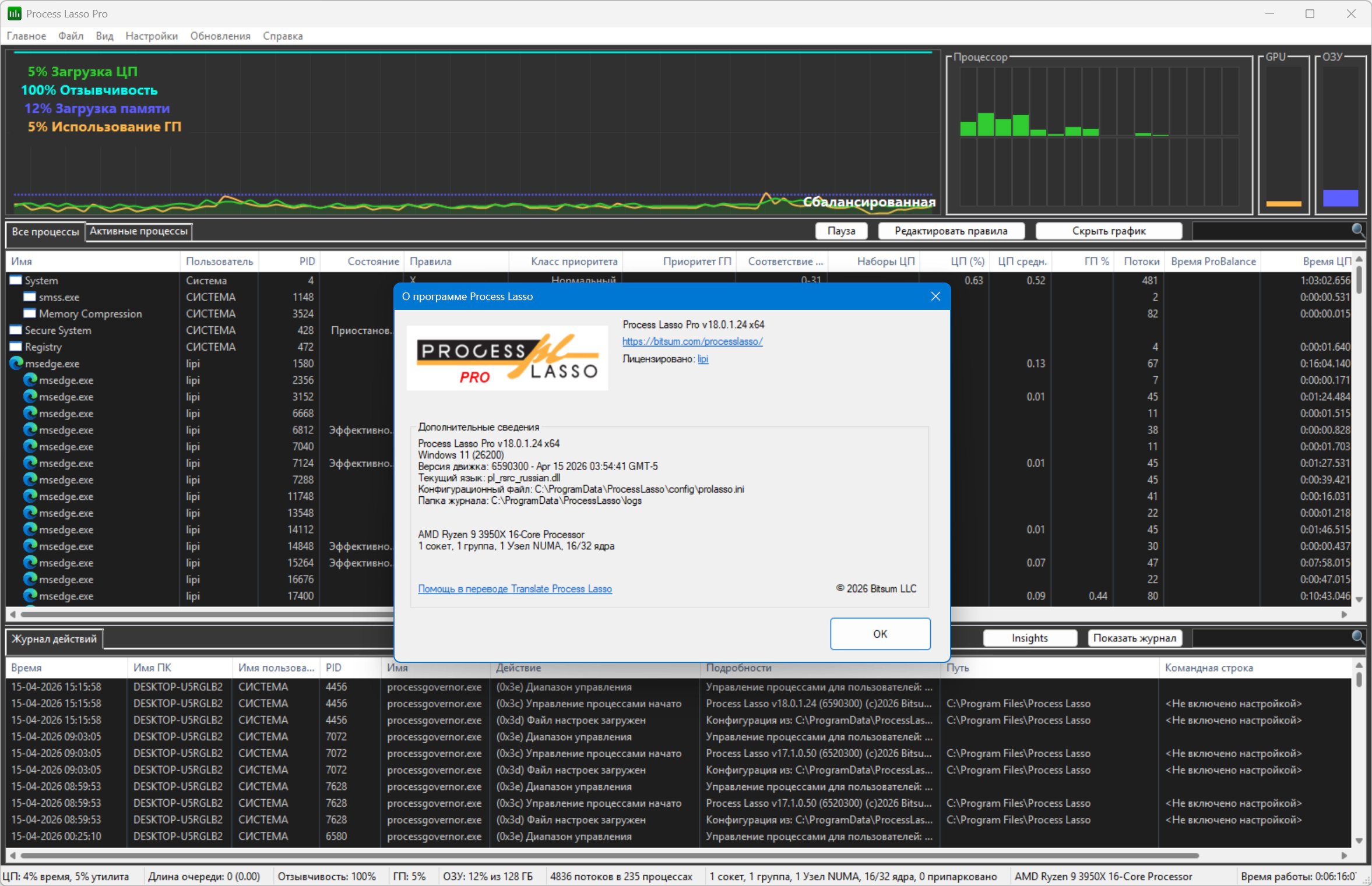Click the Edge icon of msedge.exe PID 1580
The height and width of the screenshot is (886, 1372).
16,363
